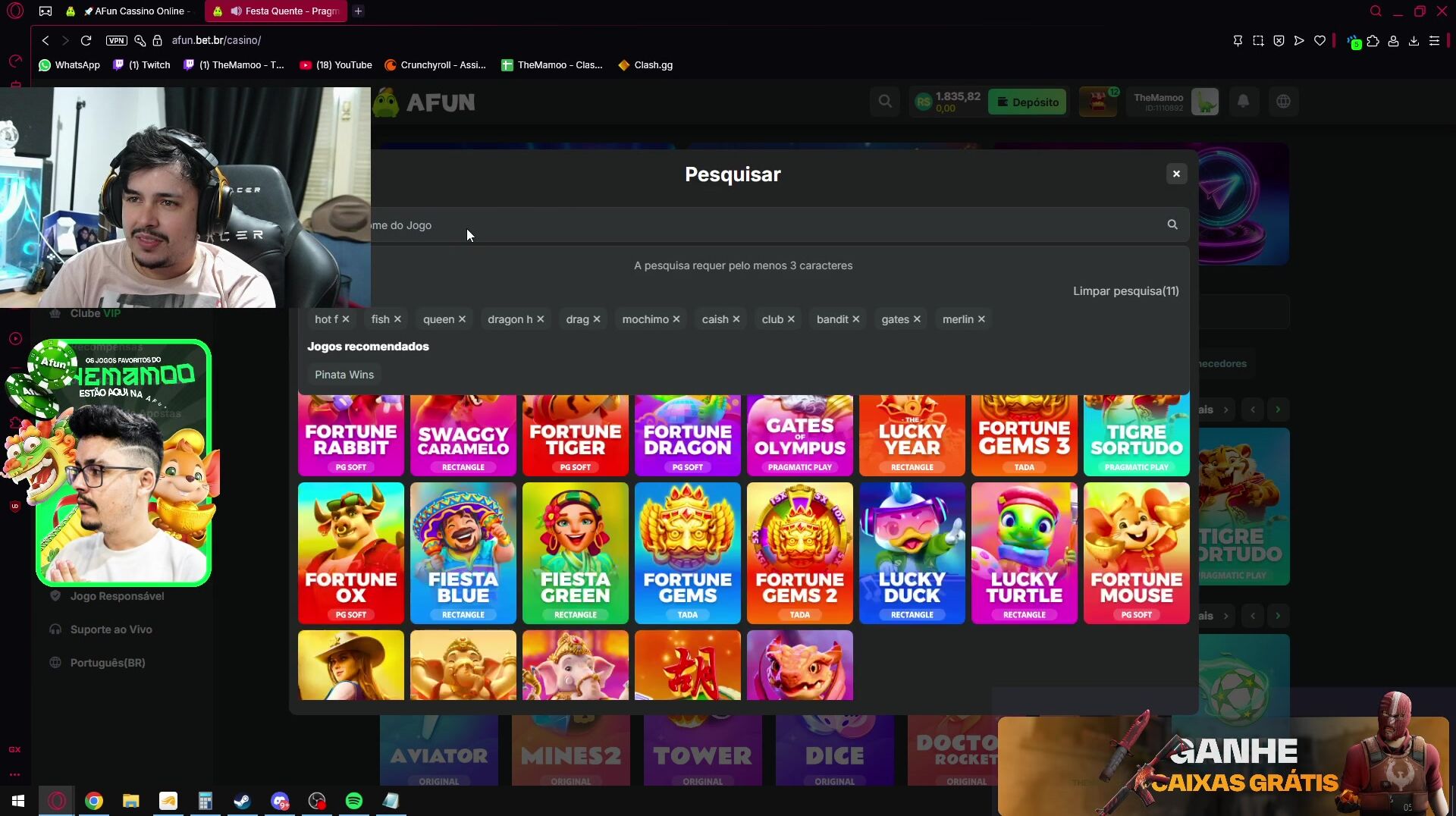Open the Crunchyroll bookmark
Viewport: 1456px width, 816px height.
click(x=435, y=65)
